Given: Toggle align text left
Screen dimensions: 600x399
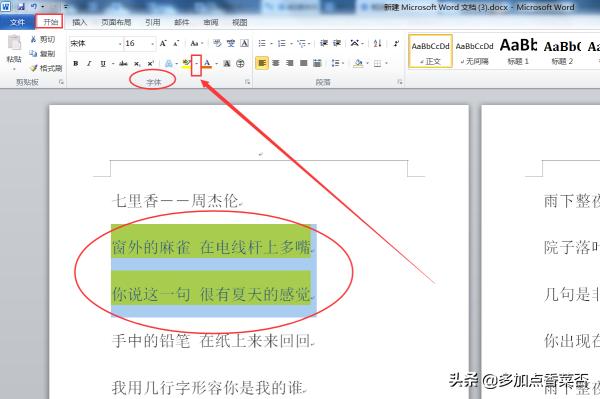Looking at the screenshot, I should [262, 63].
